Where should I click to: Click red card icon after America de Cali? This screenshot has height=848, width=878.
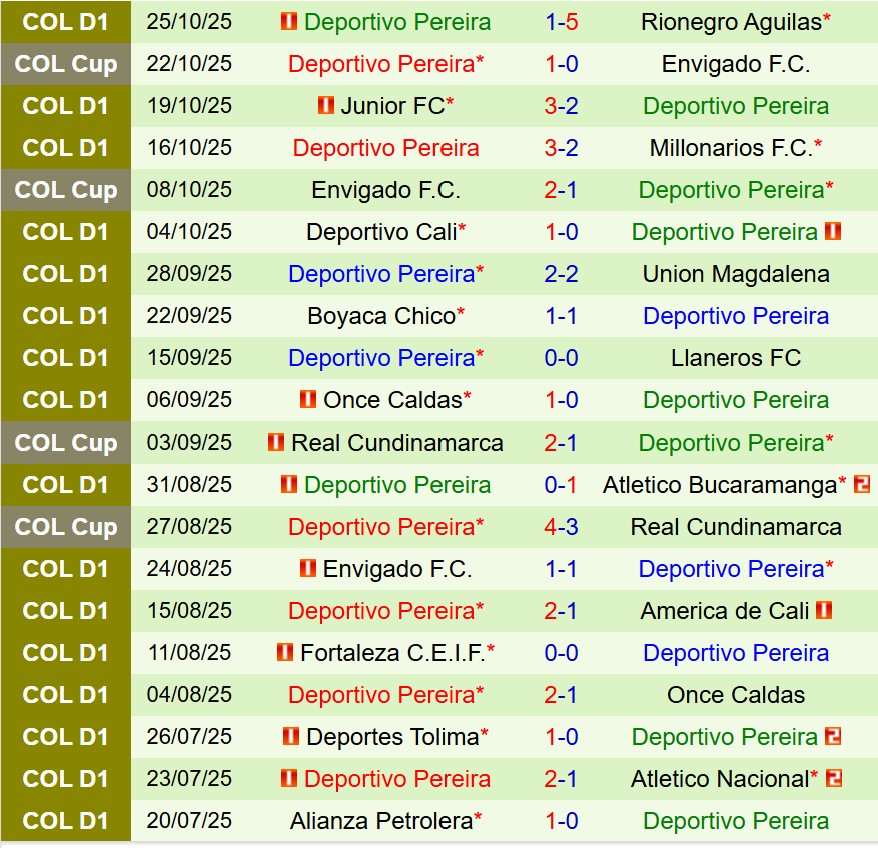pos(824,610)
